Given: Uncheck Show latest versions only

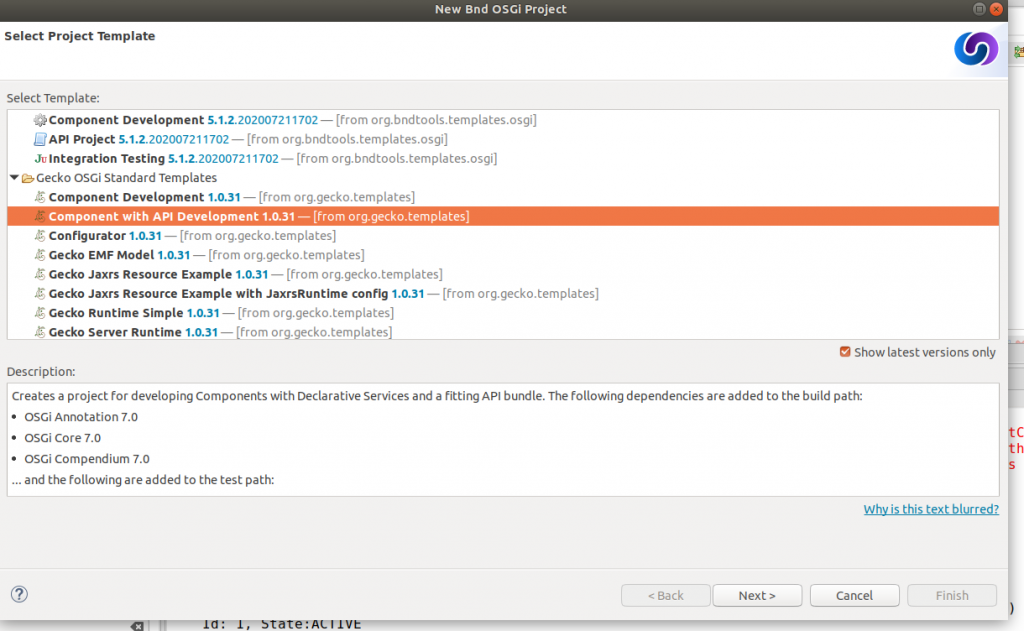Looking at the screenshot, I should (845, 352).
